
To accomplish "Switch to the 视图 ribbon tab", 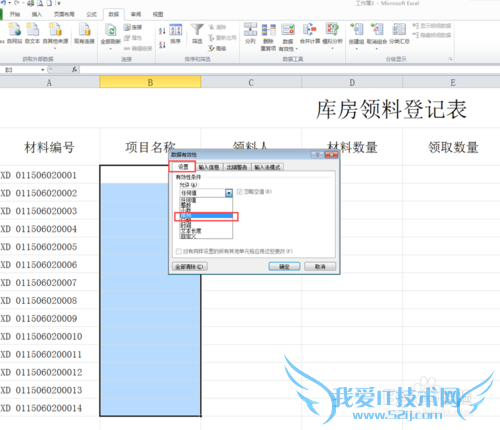I will tap(158, 14).
